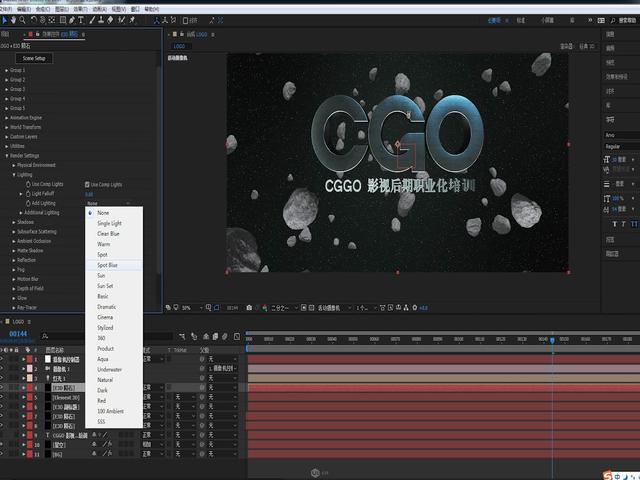Expand the Ambient Occlusion group

tap(14, 241)
